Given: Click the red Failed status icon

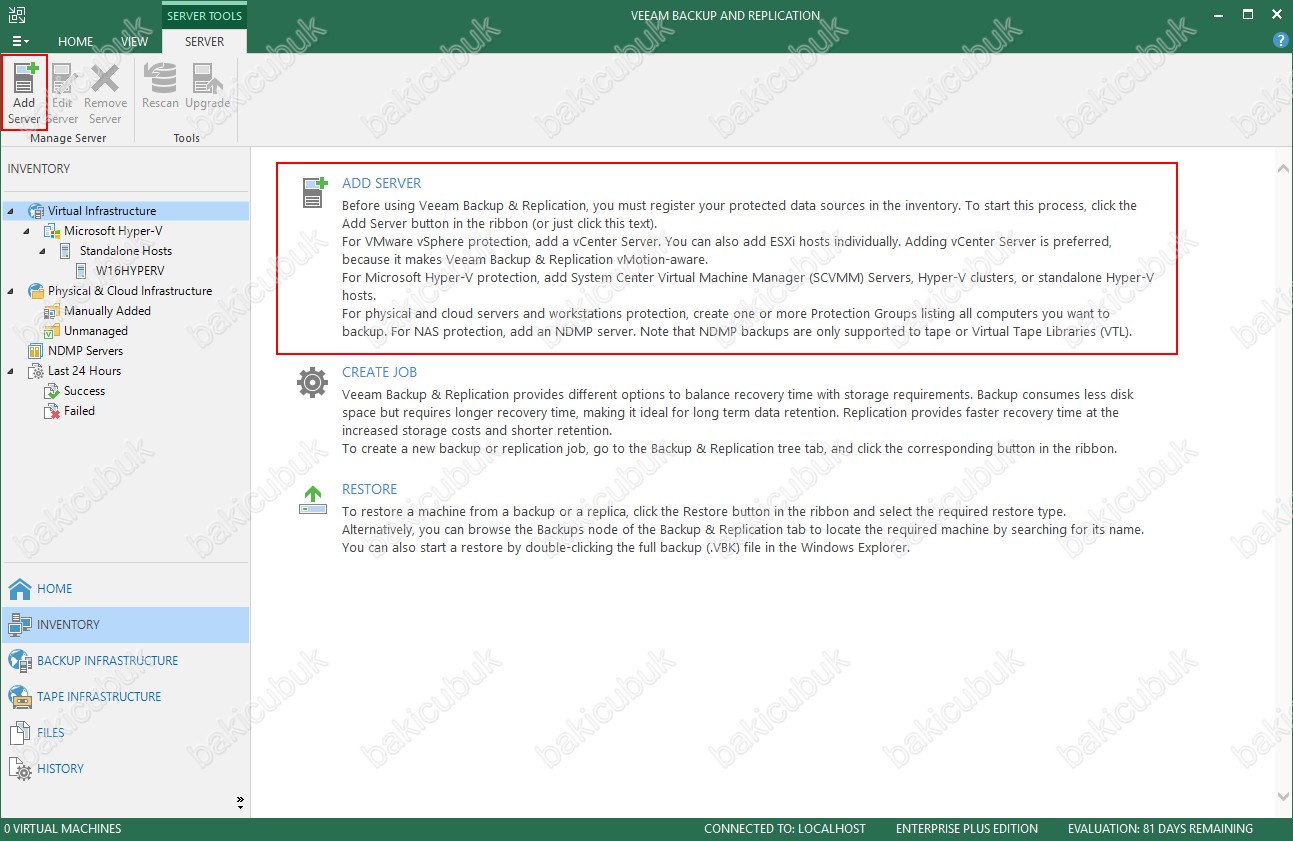Looking at the screenshot, I should coord(52,411).
